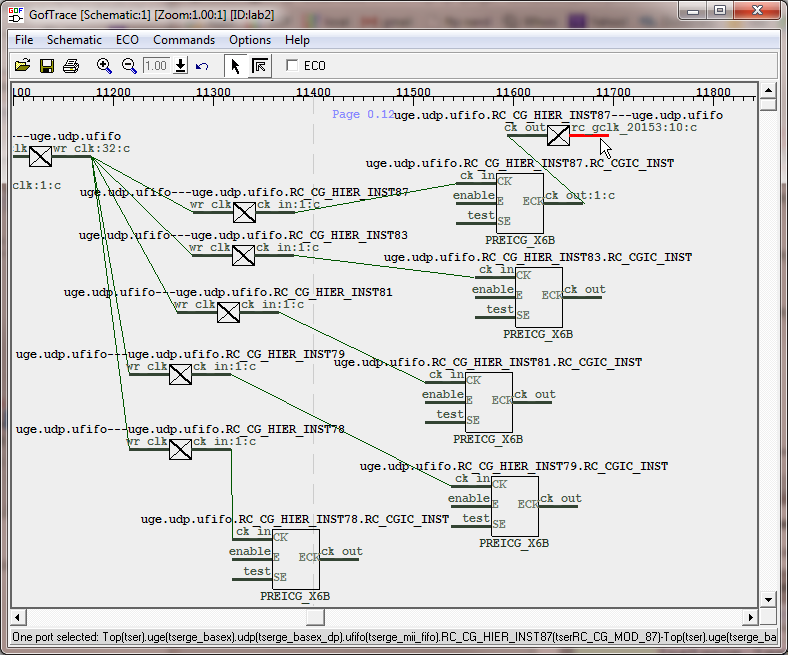Click the Print icon in toolbar

pos(71,66)
